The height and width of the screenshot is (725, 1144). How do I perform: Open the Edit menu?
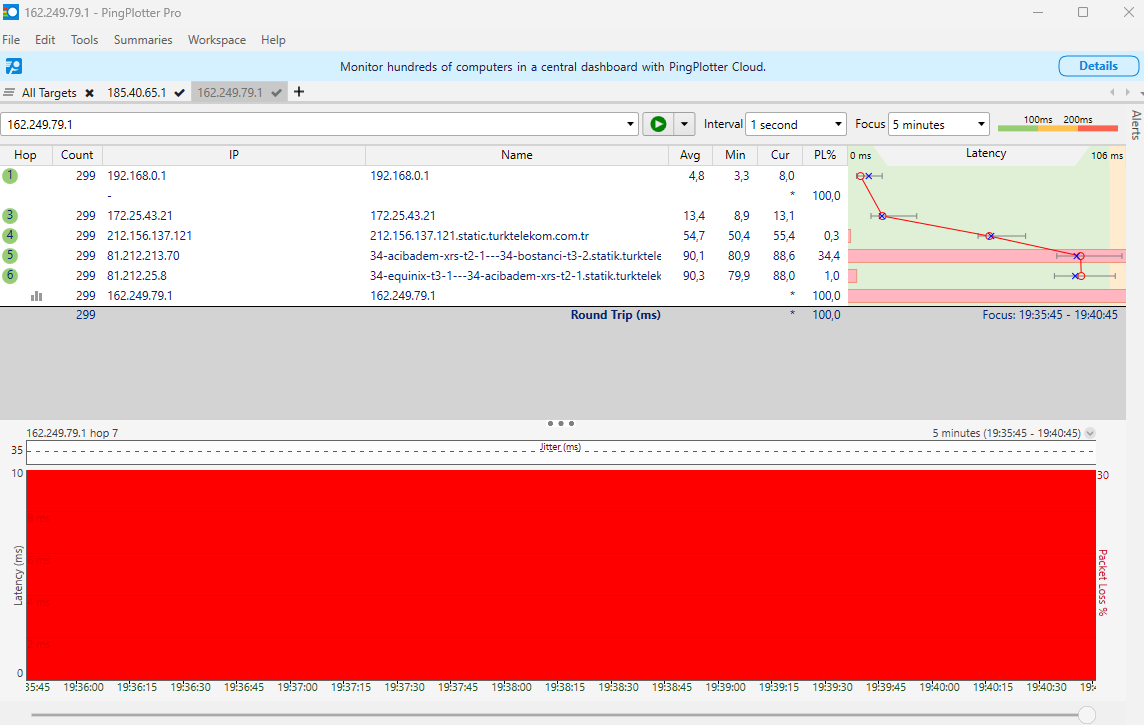pos(45,40)
